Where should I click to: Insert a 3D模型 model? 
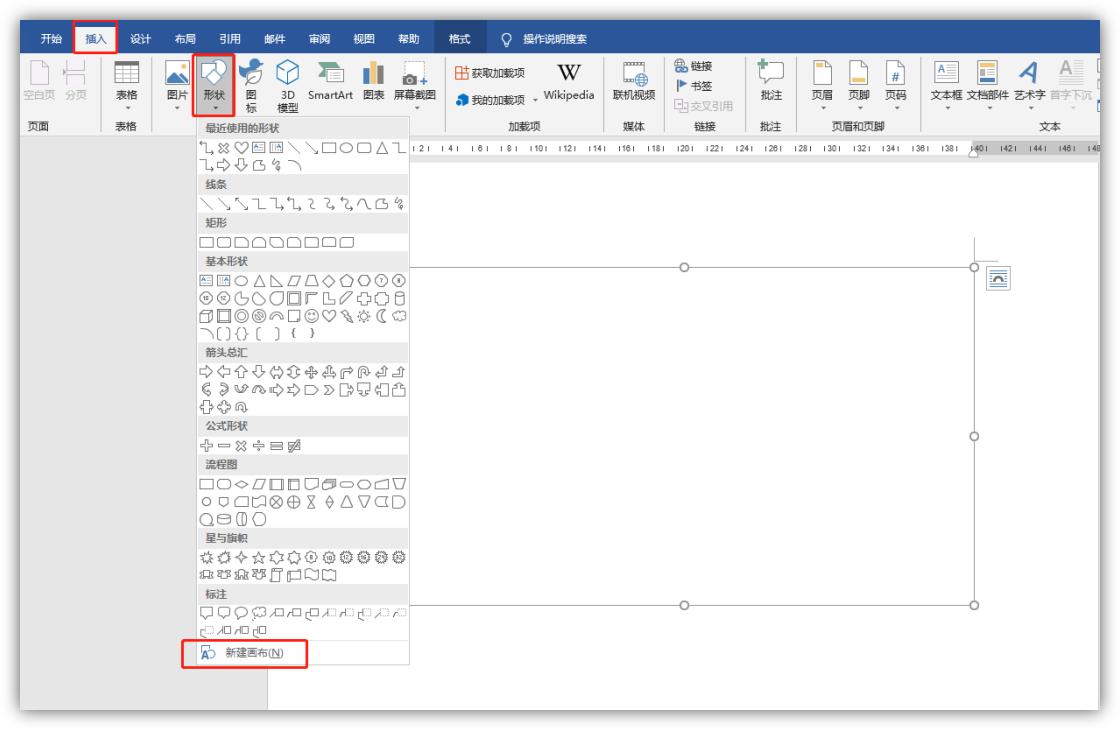[286, 78]
